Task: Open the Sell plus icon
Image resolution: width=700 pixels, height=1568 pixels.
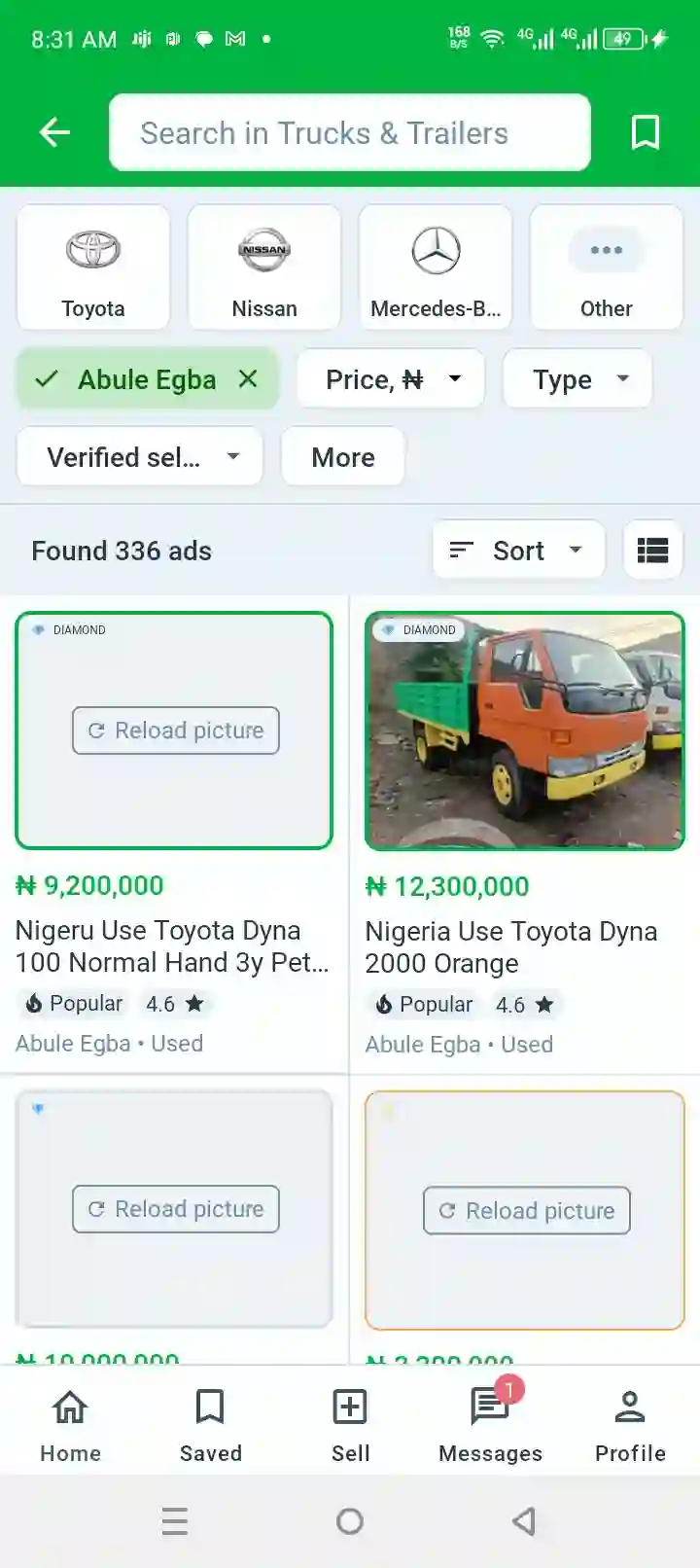Action: point(350,1408)
